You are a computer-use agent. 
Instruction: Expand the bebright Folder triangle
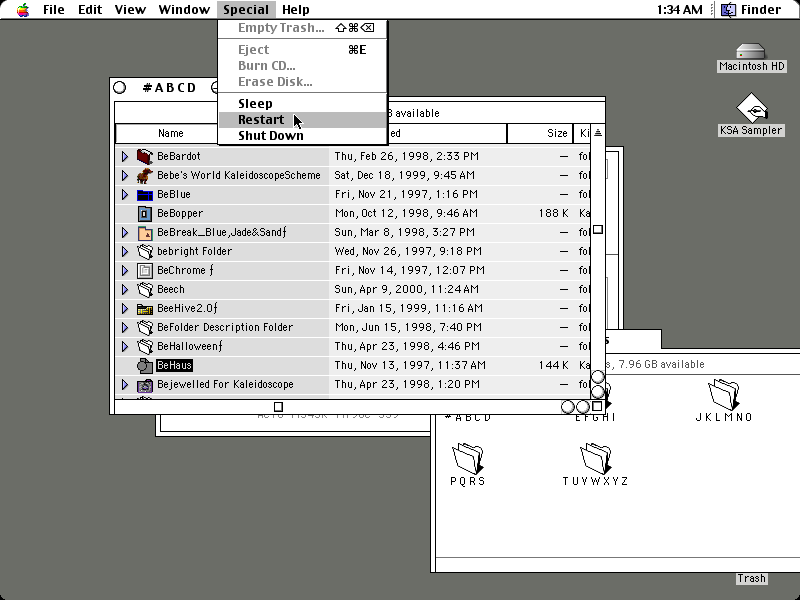pyautogui.click(x=124, y=251)
